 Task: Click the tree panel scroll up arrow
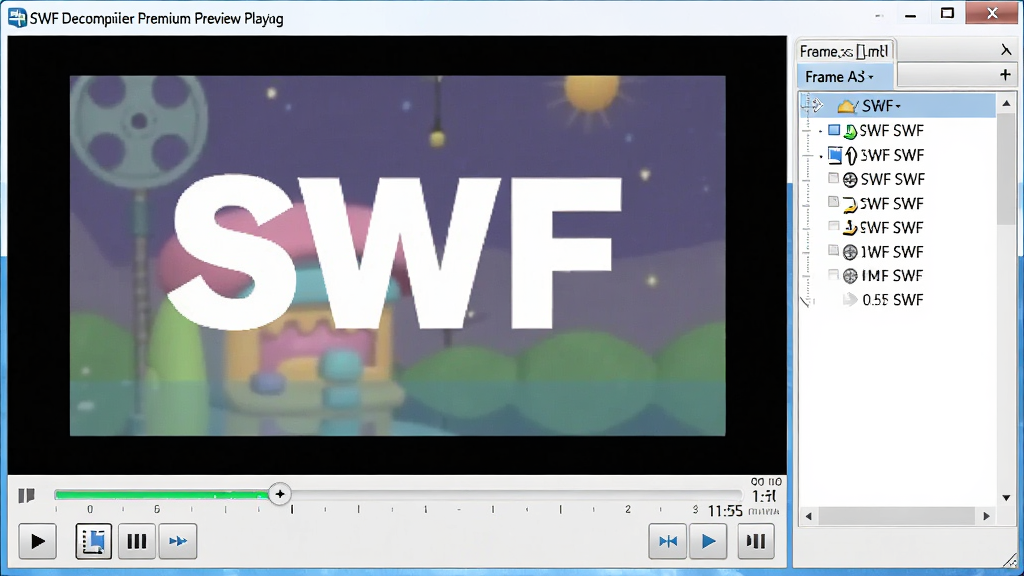1006,103
